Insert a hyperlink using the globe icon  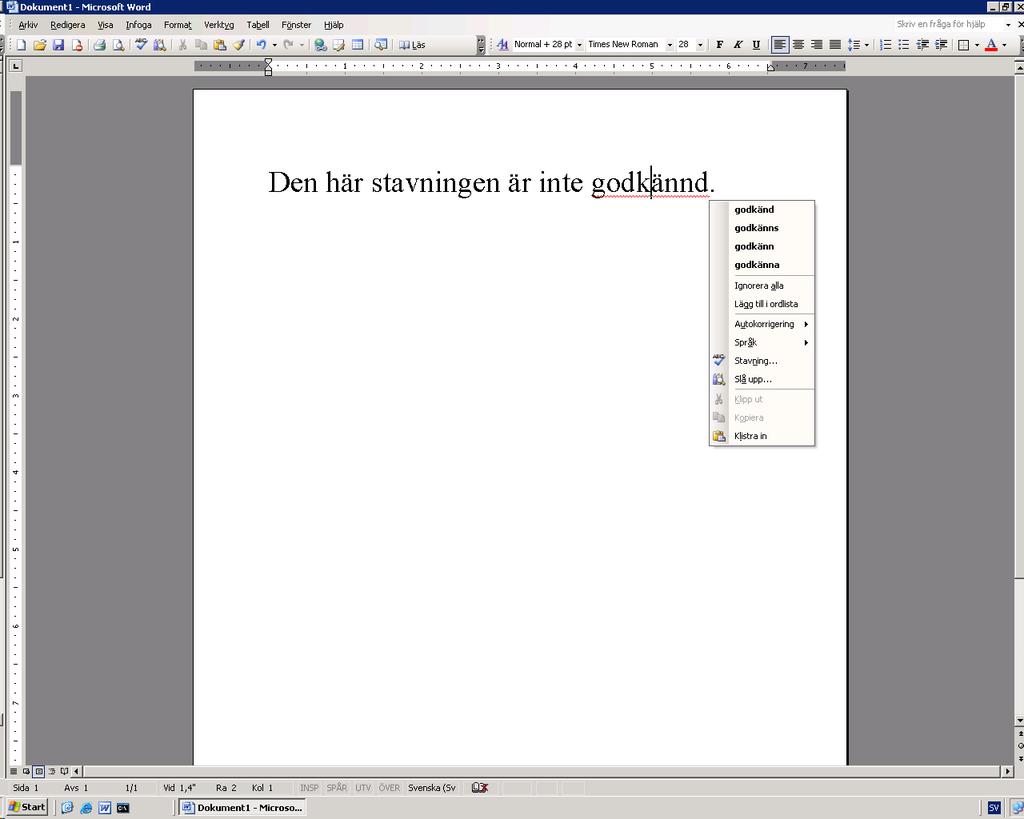[x=320, y=45]
